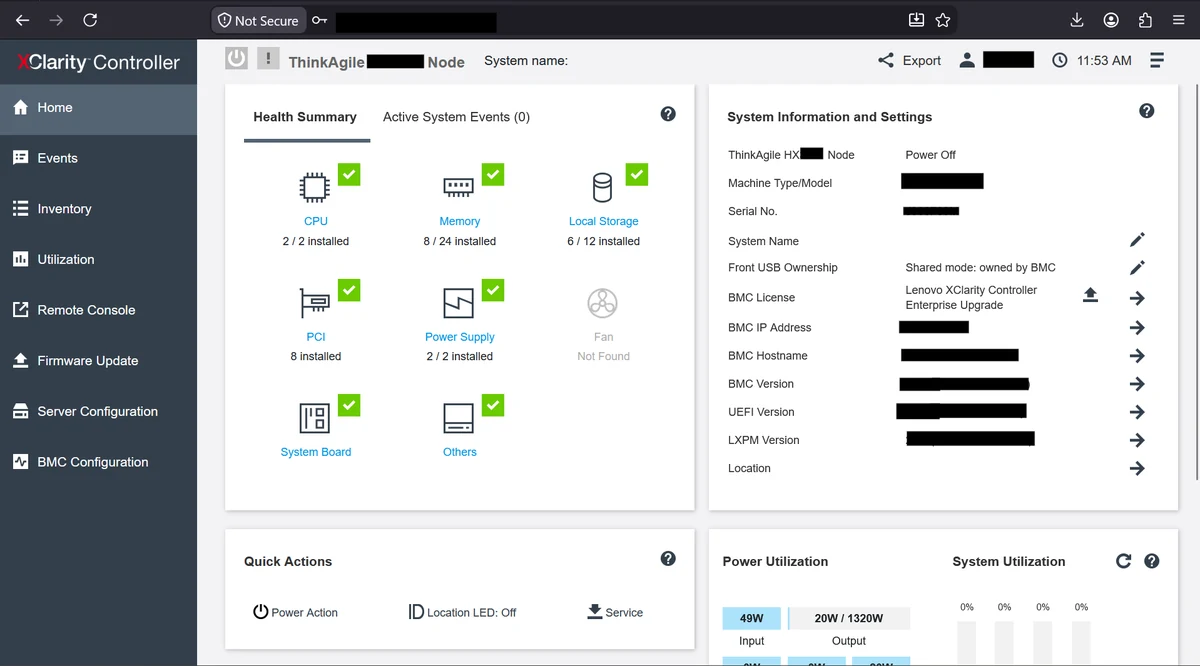Toggle the Location LED: Off control
The height and width of the screenshot is (666, 1200).
462,612
